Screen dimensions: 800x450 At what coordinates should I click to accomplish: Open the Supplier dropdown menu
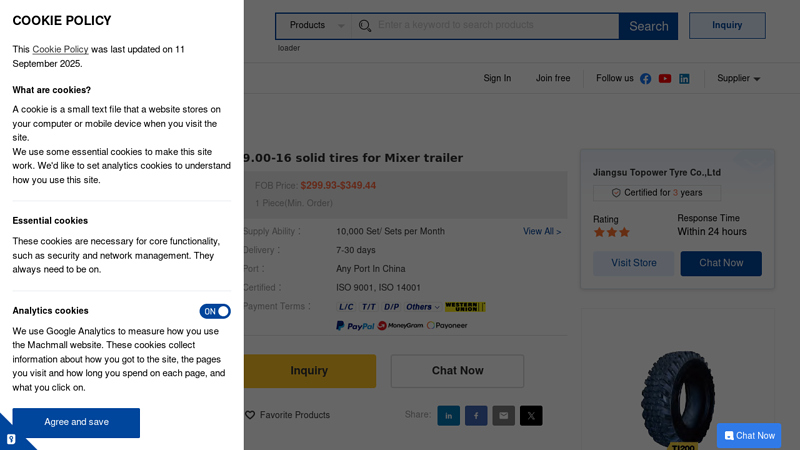738,79
